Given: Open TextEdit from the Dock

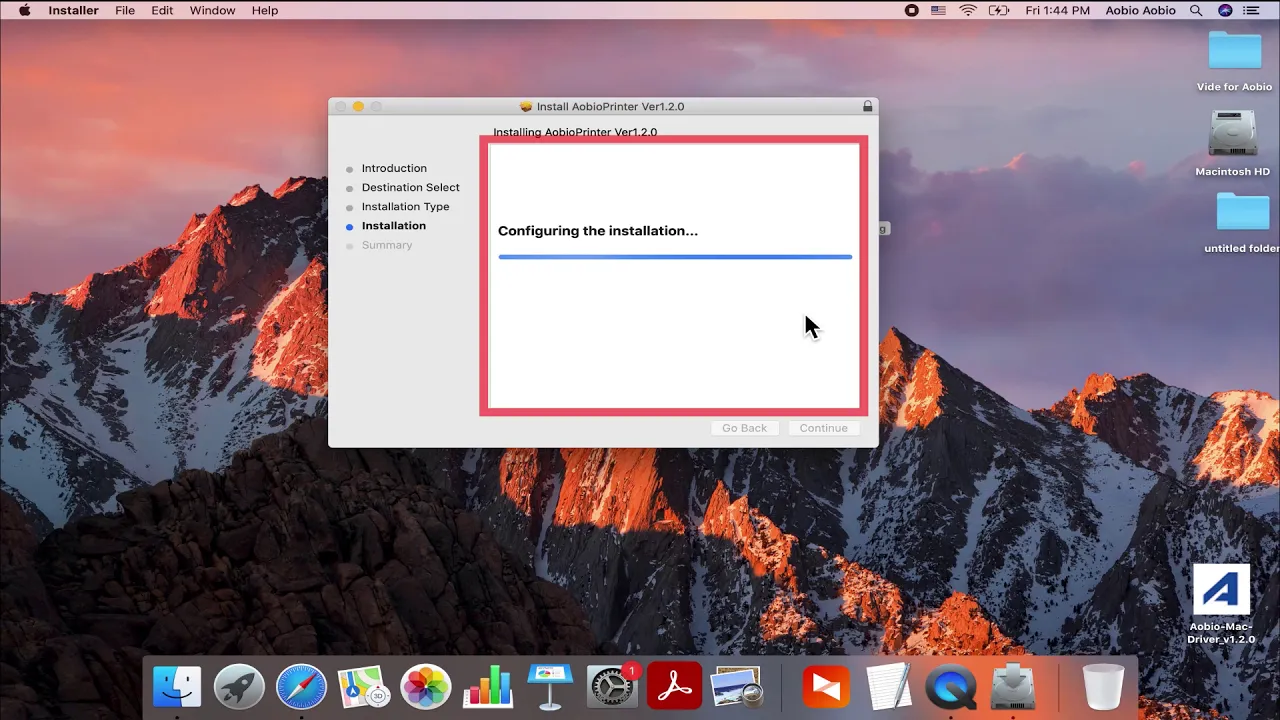Looking at the screenshot, I should [888, 688].
